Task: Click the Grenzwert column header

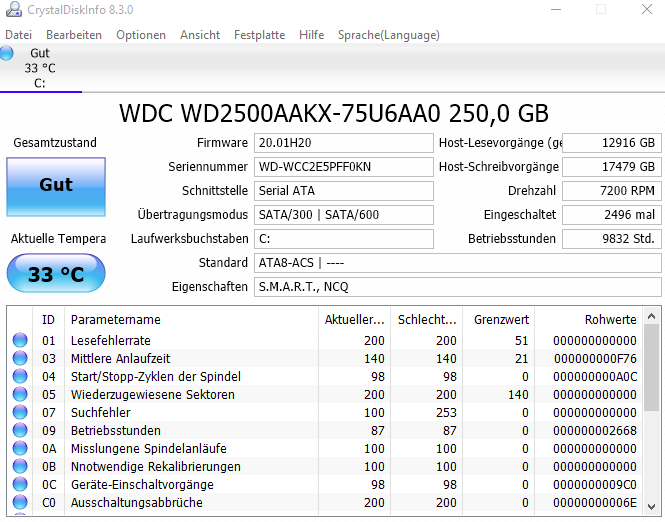Action: click(x=498, y=319)
